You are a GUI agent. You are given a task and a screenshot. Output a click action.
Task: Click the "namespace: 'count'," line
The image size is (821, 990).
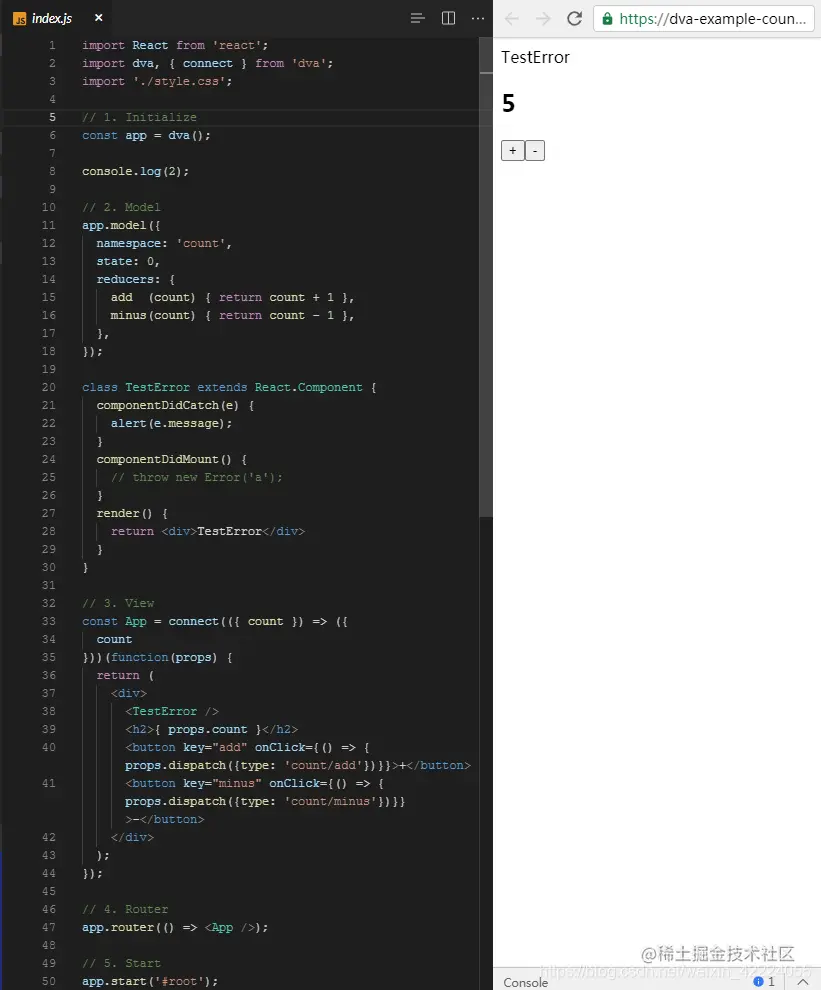point(164,243)
